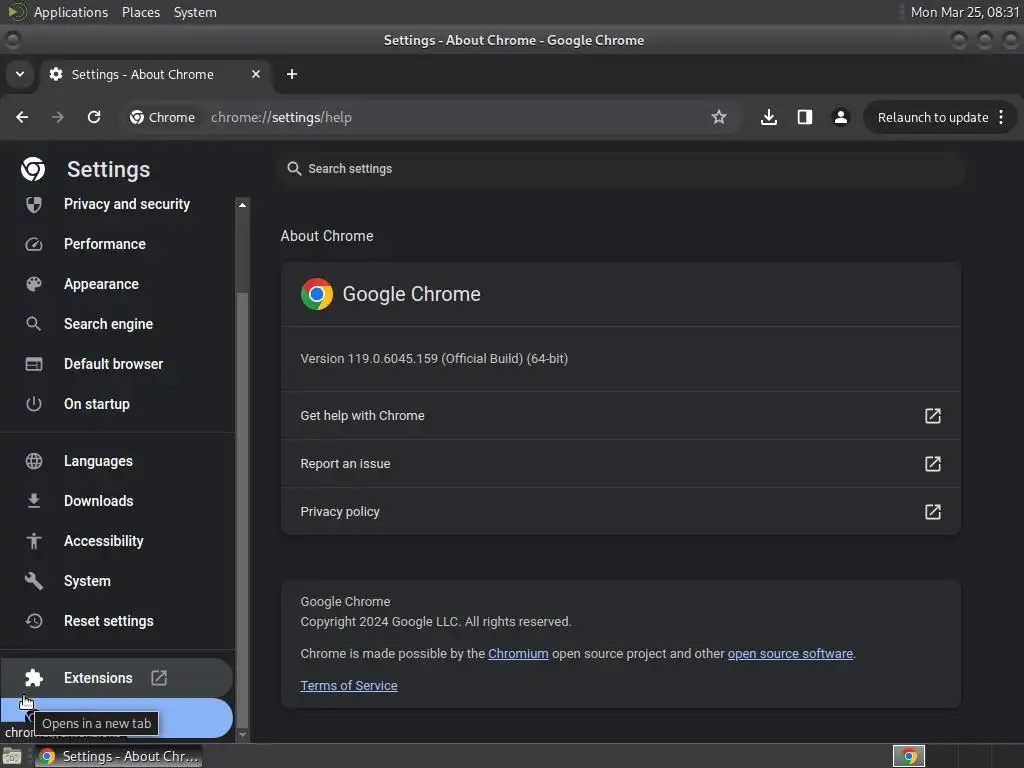Click the Appearance palette icon

(x=33, y=284)
